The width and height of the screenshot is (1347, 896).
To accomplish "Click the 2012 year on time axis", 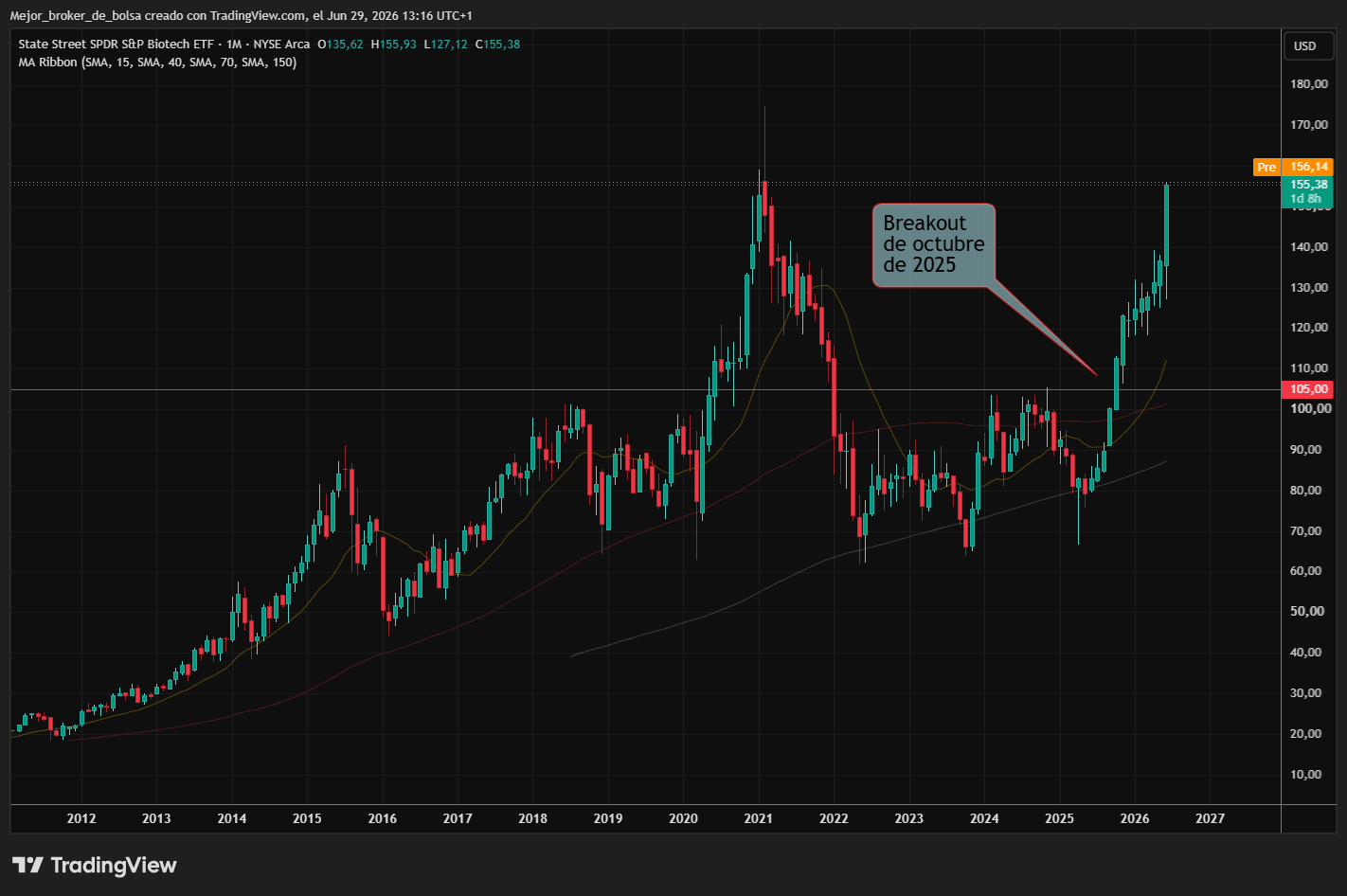I will coord(81,819).
